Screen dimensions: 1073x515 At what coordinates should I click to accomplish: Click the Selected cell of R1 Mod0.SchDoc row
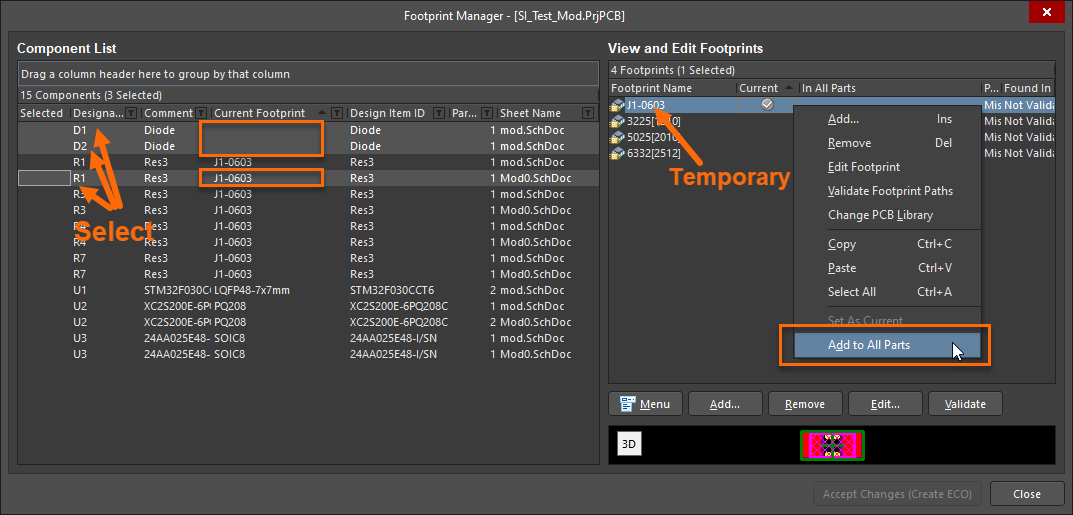coord(44,179)
